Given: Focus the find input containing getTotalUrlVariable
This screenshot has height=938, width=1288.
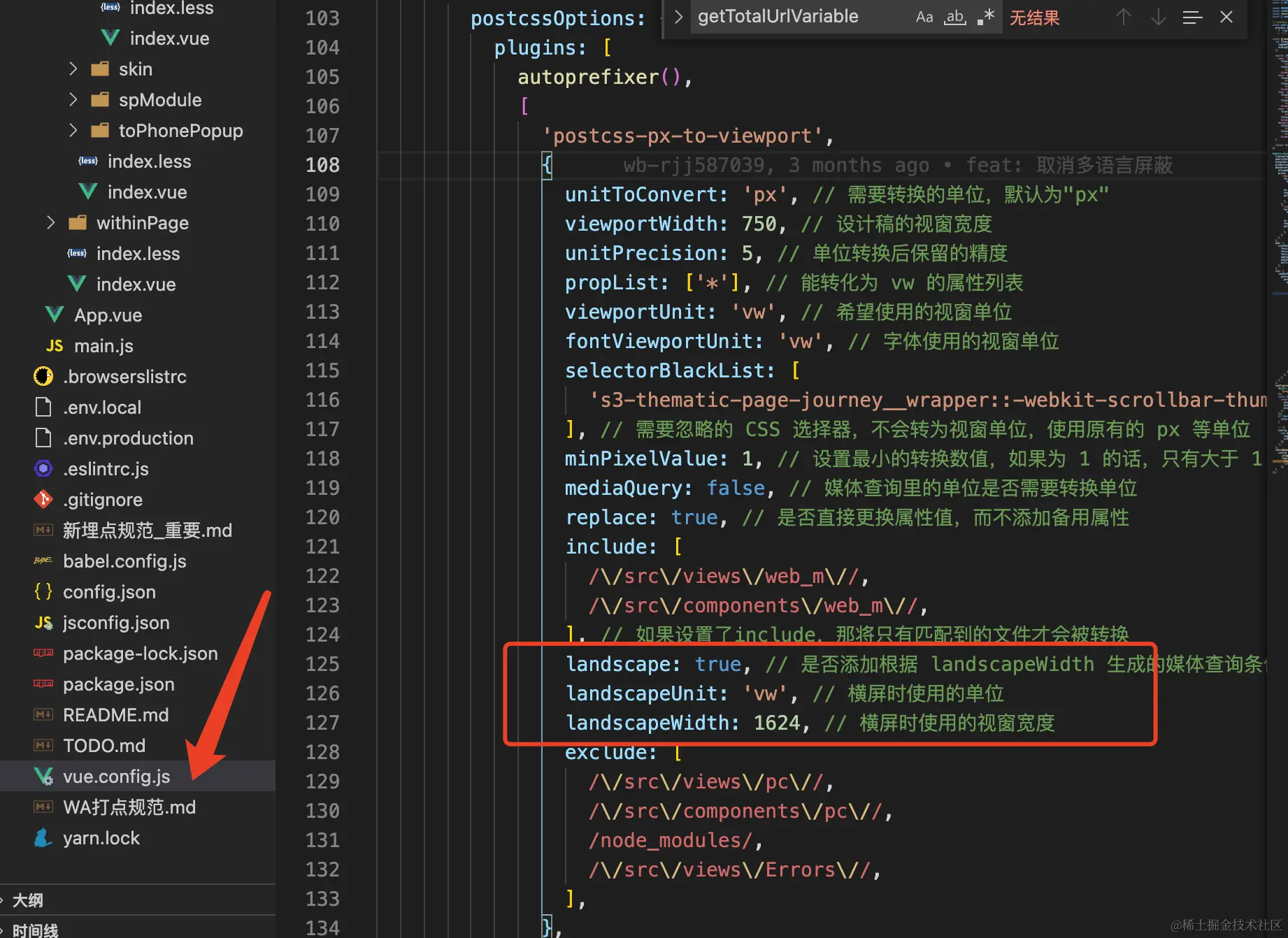Looking at the screenshot, I should tap(801, 17).
